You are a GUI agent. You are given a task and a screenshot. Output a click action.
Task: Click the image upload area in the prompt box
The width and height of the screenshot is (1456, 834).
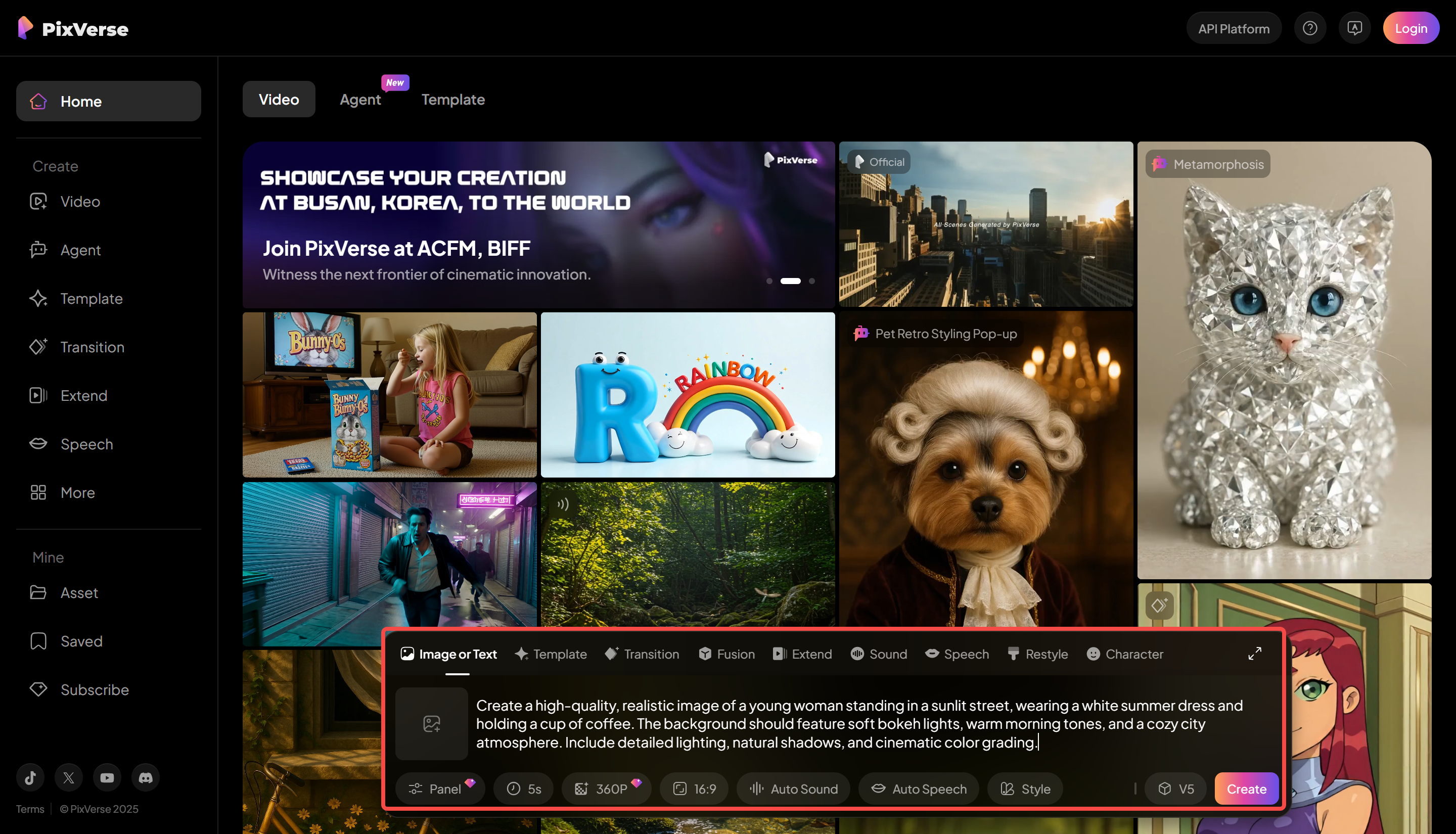pos(431,723)
